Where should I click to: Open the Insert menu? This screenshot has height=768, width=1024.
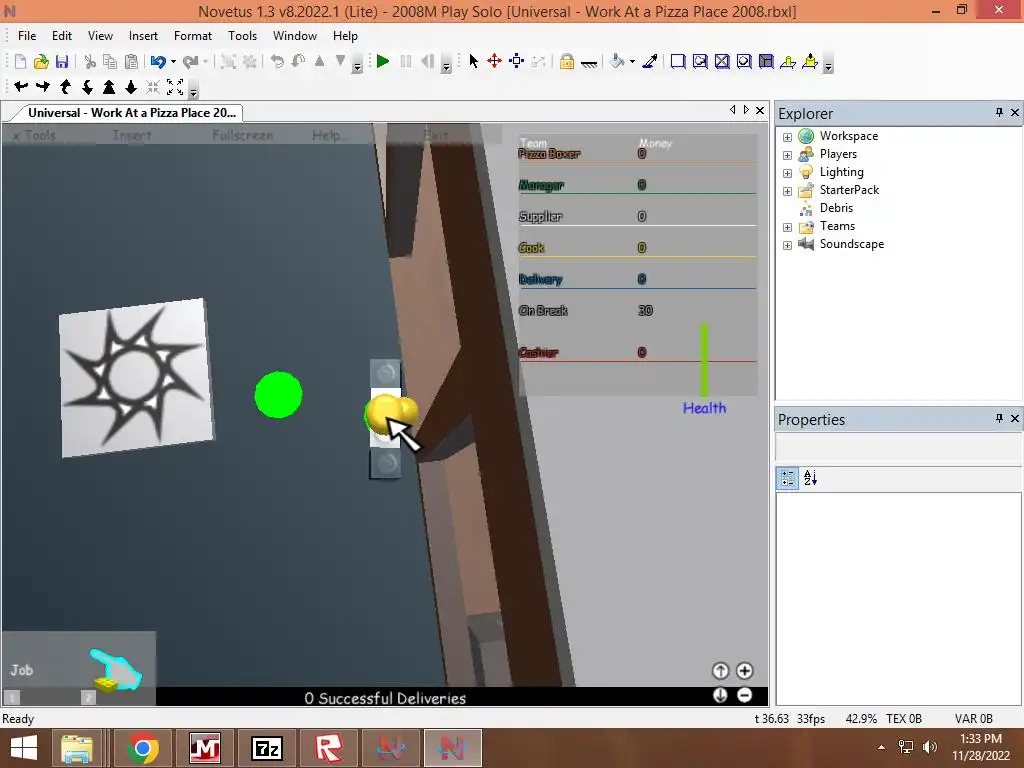[143, 36]
